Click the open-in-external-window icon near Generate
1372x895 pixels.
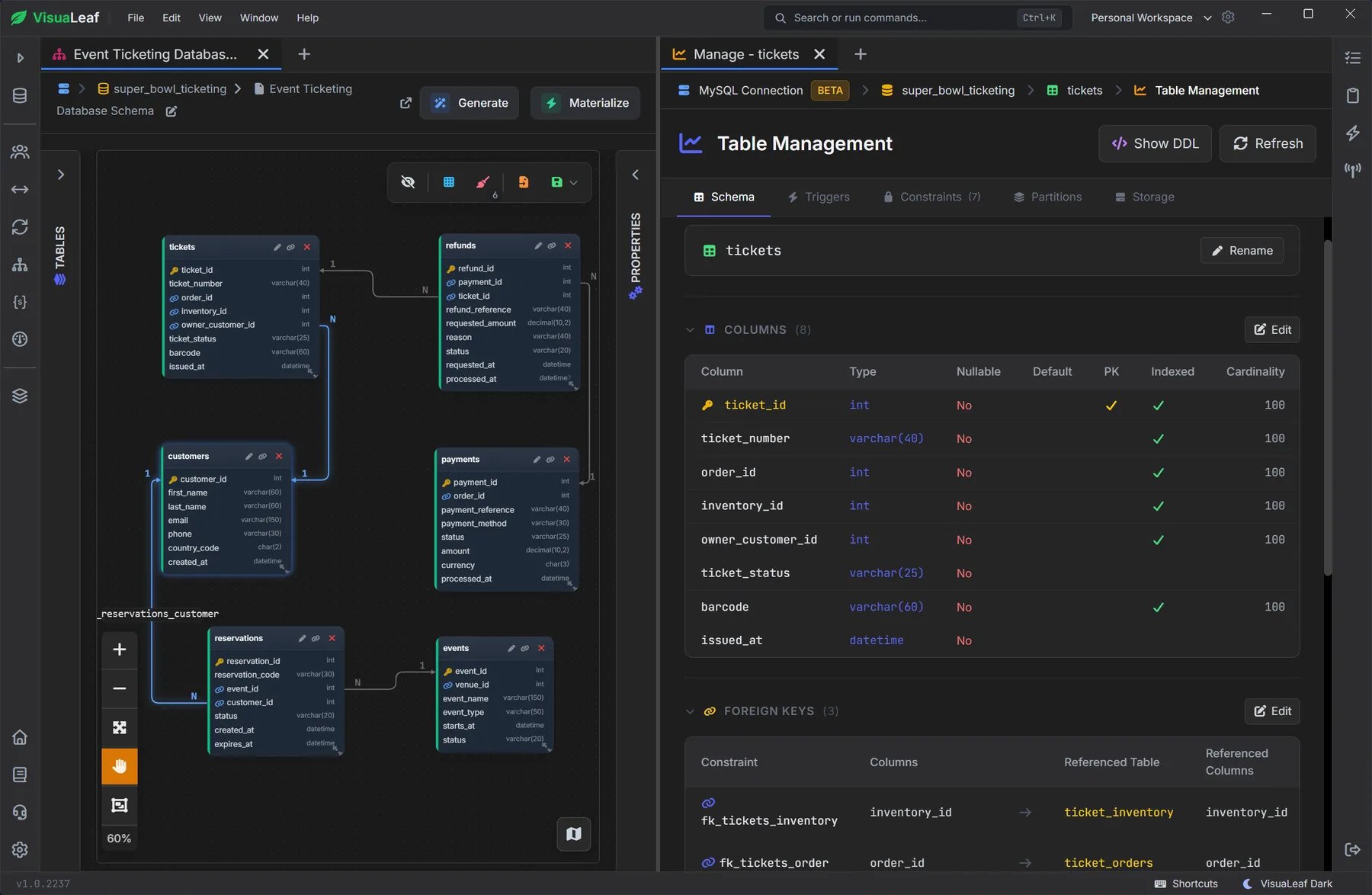(x=406, y=103)
